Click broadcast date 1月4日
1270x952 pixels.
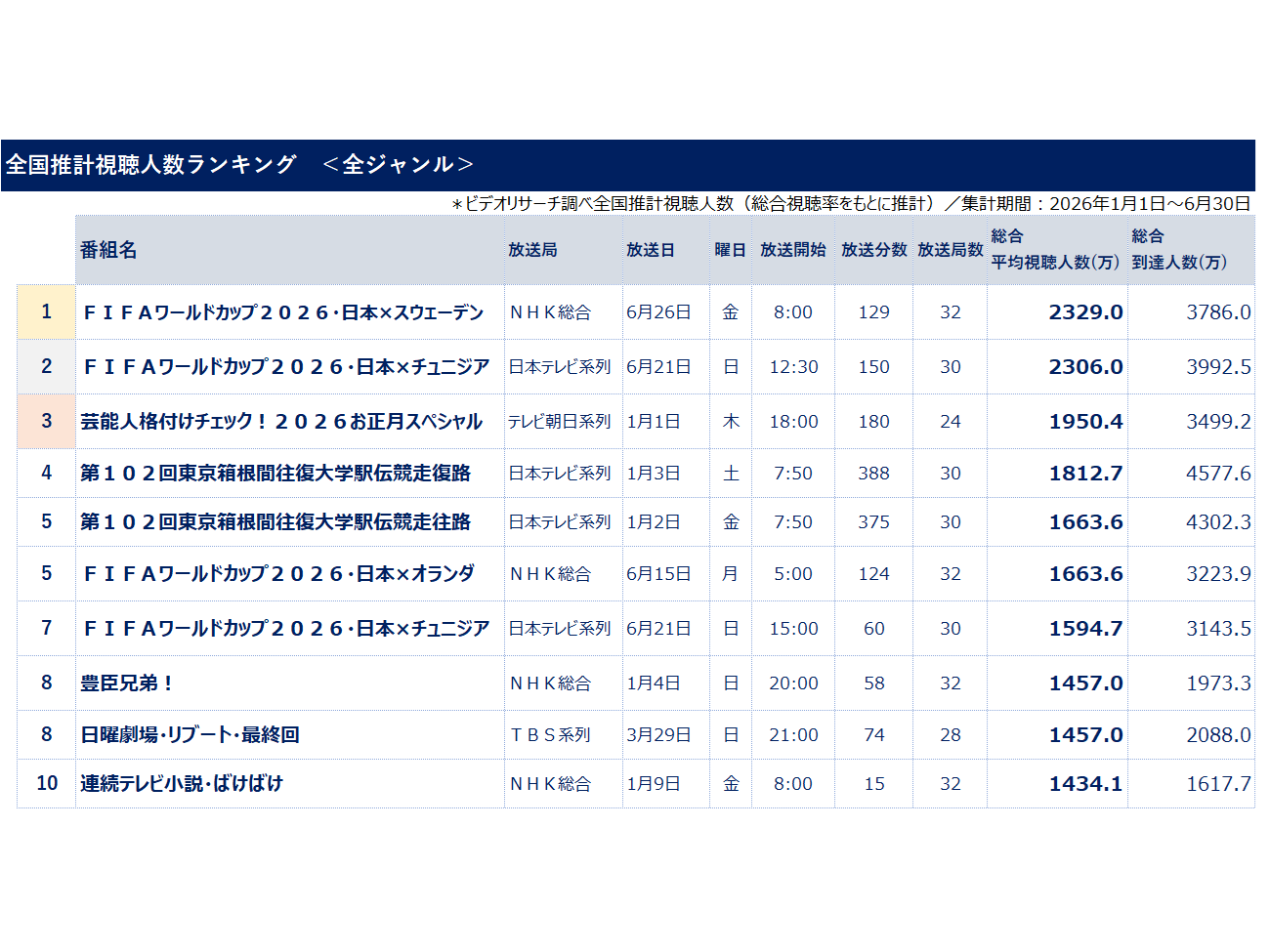(654, 683)
